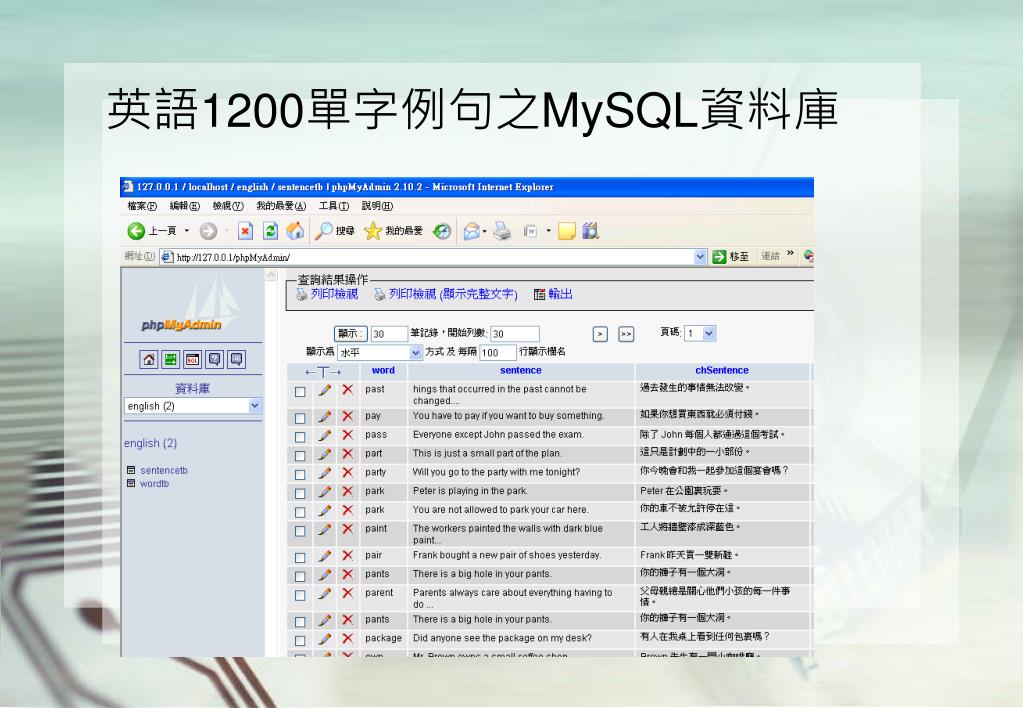Go to the browser Home page icon
The width and height of the screenshot is (1023, 708).
point(296,231)
